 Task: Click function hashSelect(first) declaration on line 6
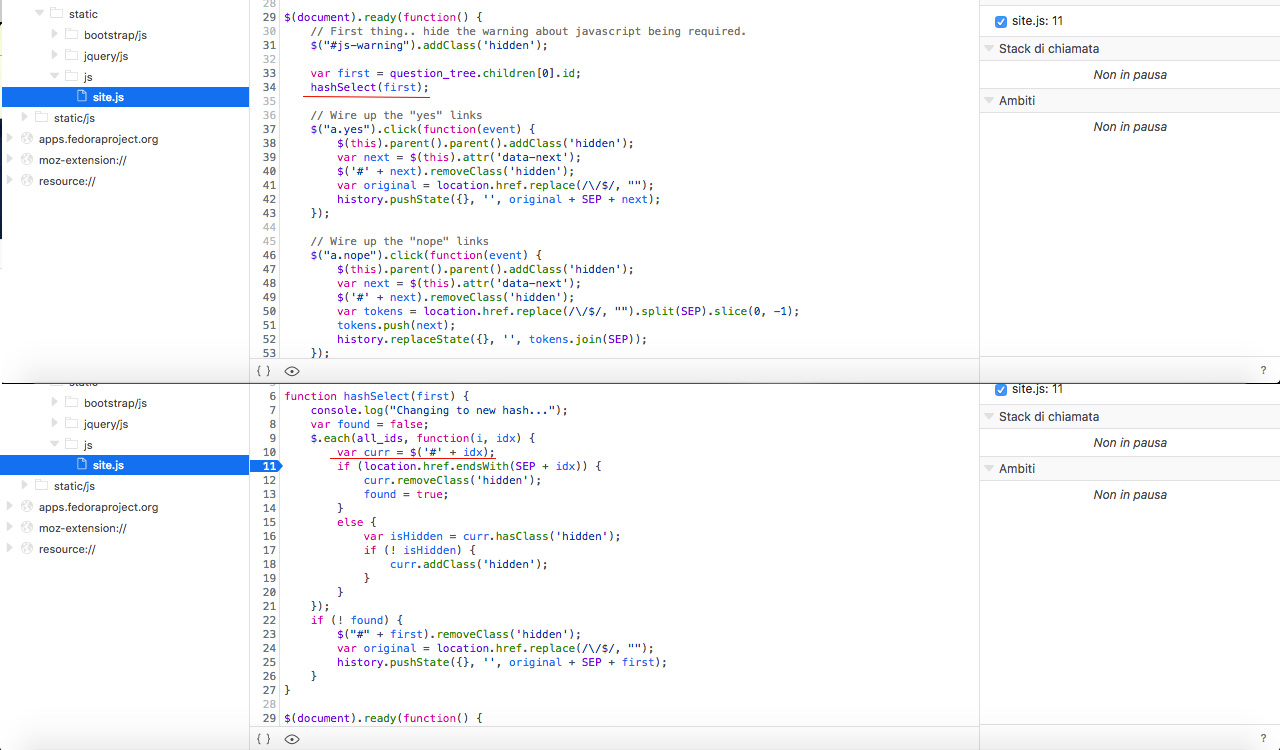point(376,396)
